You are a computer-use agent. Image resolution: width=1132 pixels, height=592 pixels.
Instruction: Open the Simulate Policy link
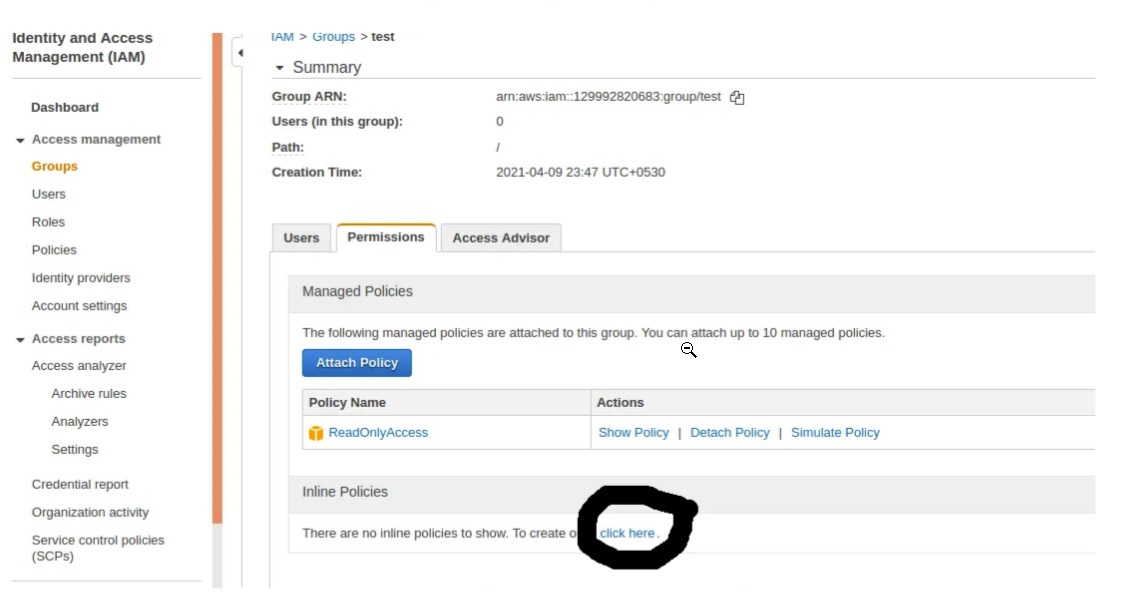[835, 433]
